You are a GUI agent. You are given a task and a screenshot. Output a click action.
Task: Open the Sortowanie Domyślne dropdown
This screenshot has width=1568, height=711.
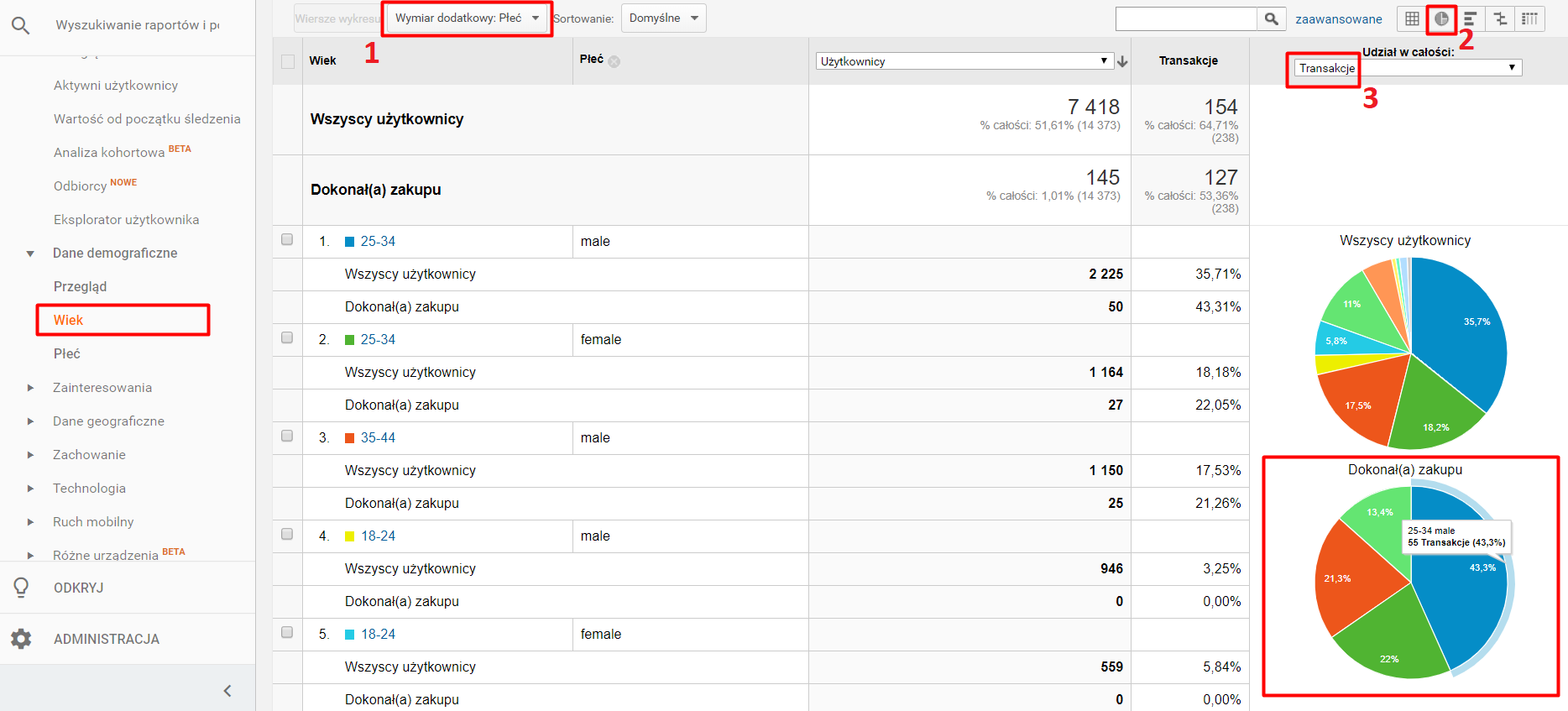[x=663, y=18]
